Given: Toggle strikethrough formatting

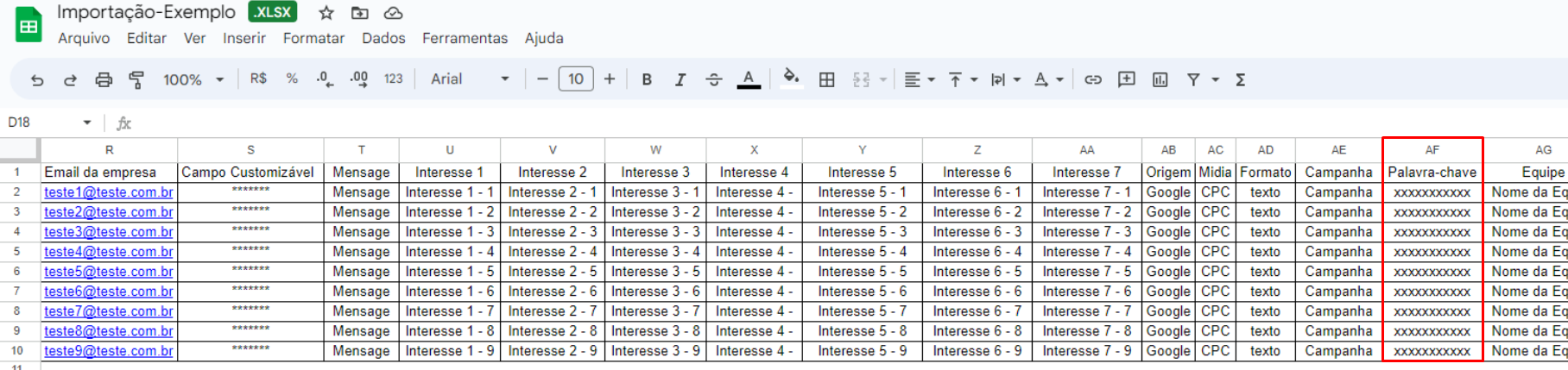Looking at the screenshot, I should click(713, 79).
